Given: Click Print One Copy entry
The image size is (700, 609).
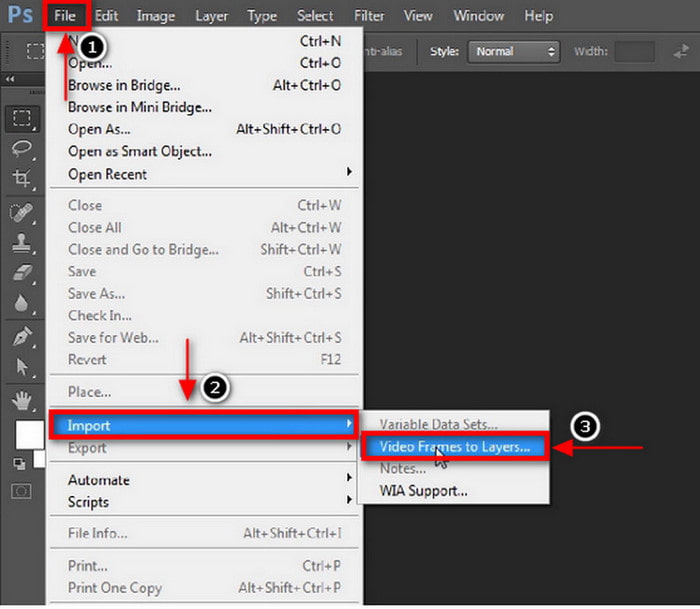Looking at the screenshot, I should pos(204,588).
